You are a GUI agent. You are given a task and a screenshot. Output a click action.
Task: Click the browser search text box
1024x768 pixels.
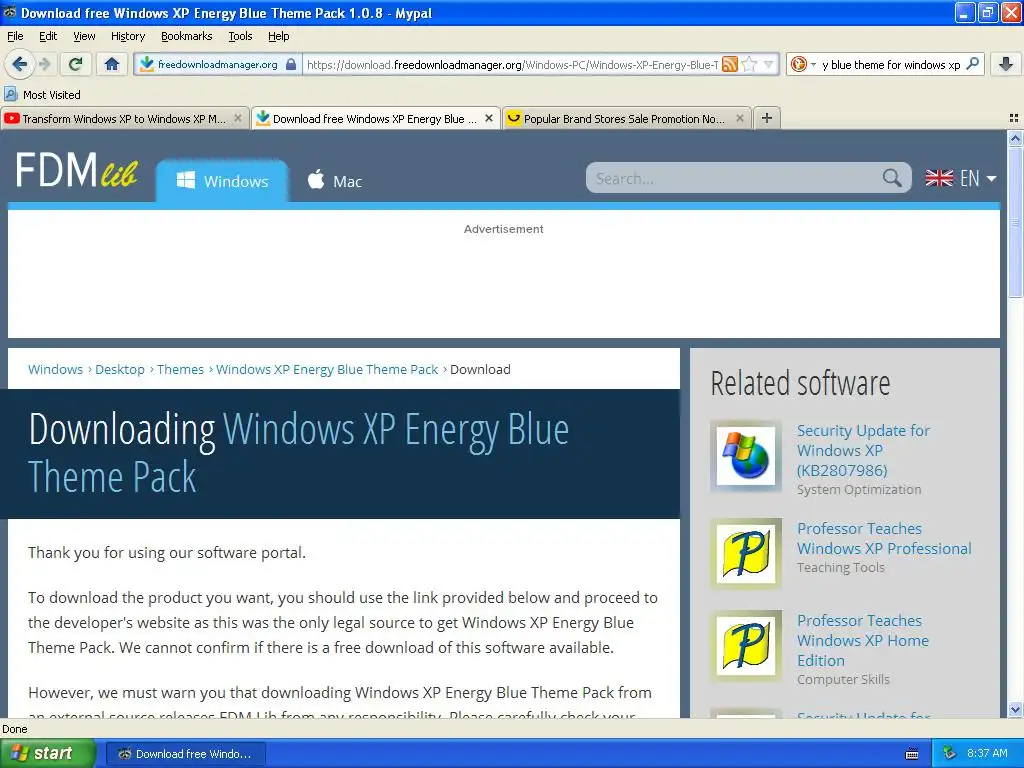(891, 64)
